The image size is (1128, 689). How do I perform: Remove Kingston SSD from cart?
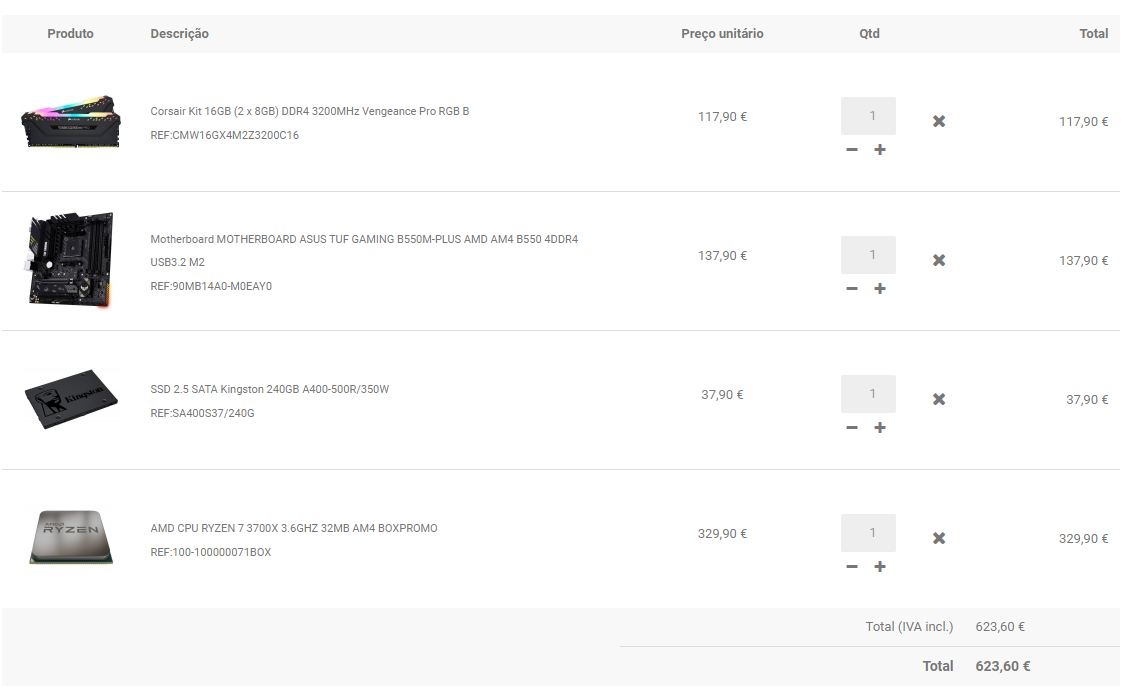(939, 399)
